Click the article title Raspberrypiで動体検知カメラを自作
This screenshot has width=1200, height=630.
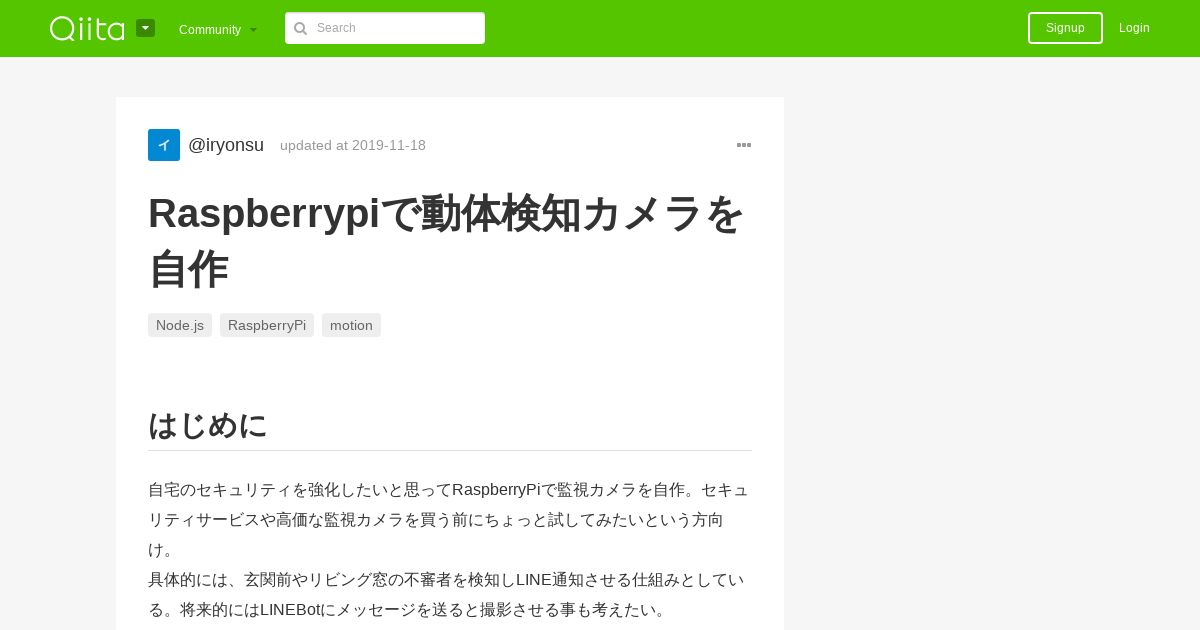coord(446,241)
